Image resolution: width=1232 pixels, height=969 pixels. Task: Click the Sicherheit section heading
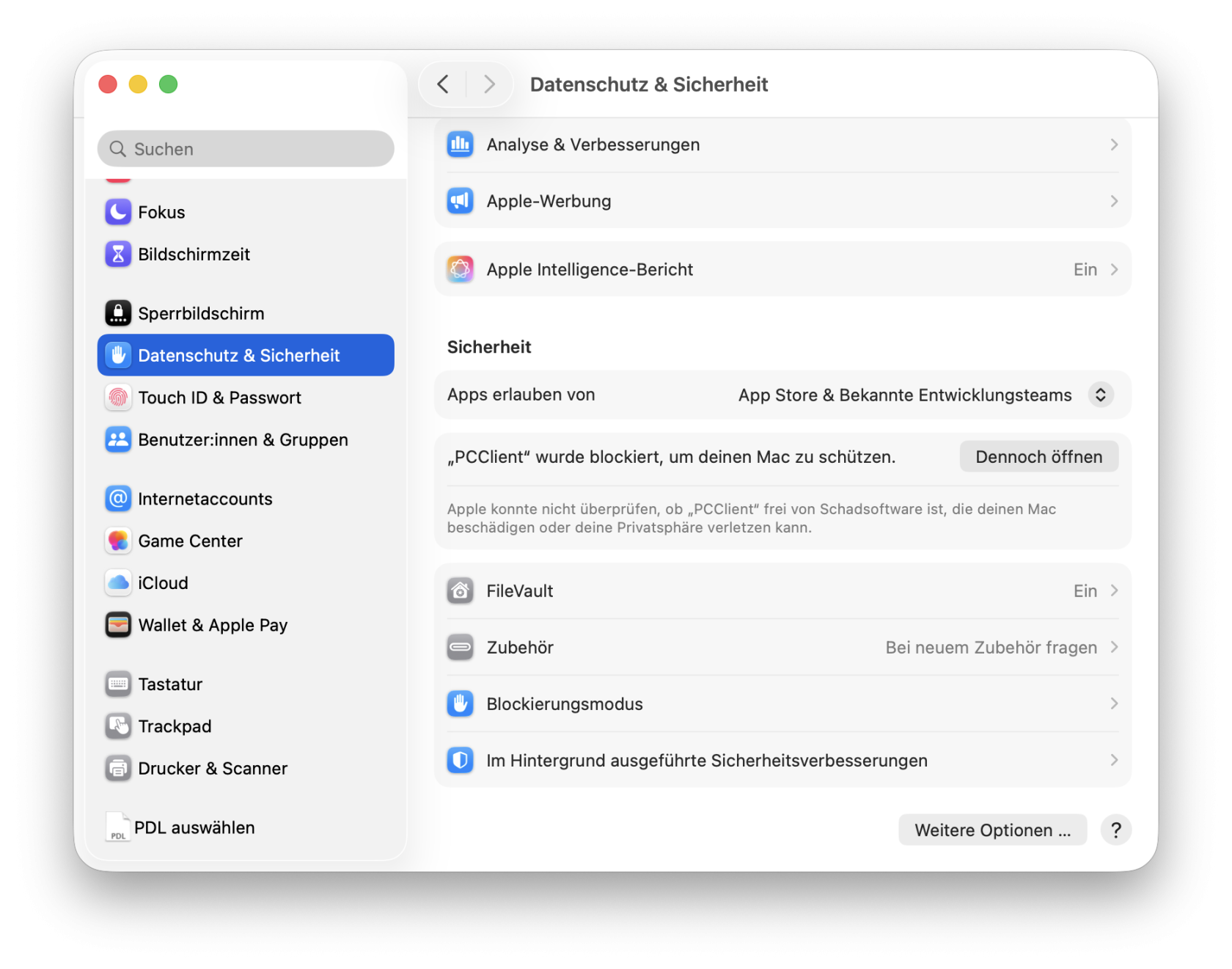tap(489, 347)
